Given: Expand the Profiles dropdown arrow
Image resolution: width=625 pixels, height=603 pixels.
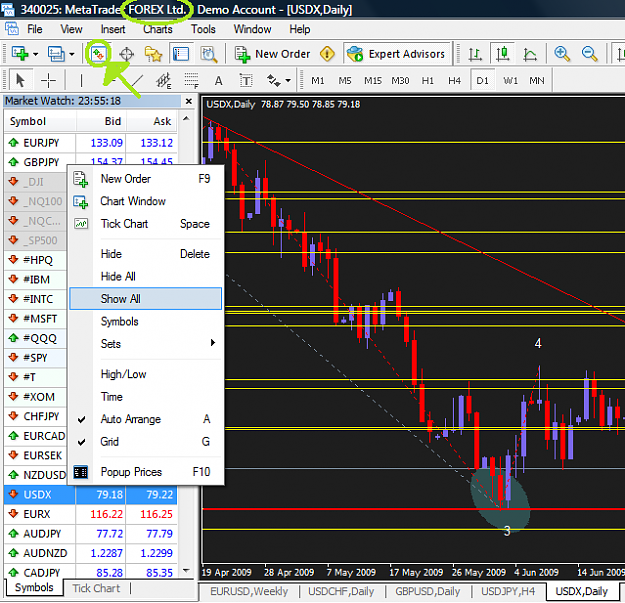Looking at the screenshot, I should pos(72,54).
